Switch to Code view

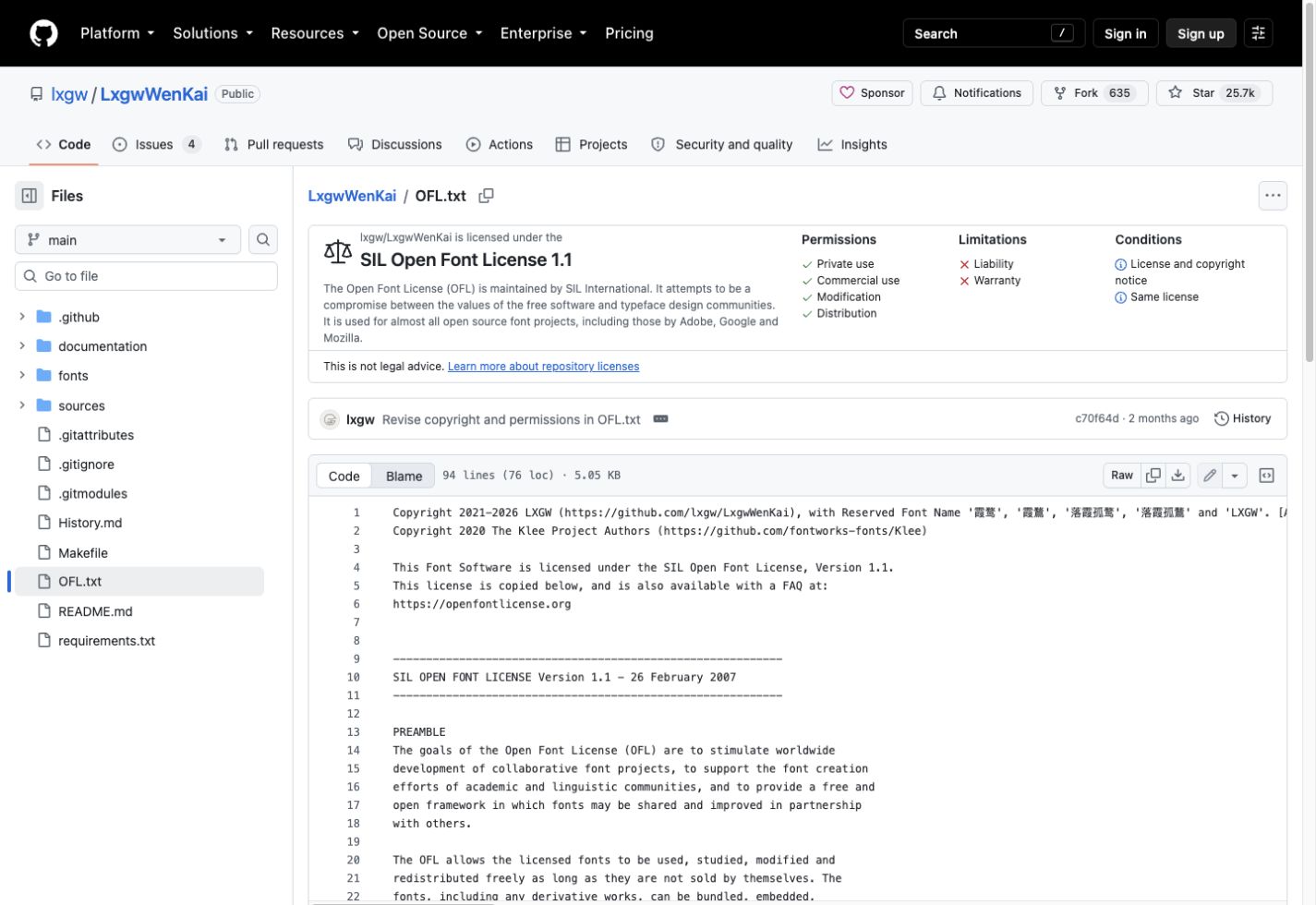[x=344, y=477]
